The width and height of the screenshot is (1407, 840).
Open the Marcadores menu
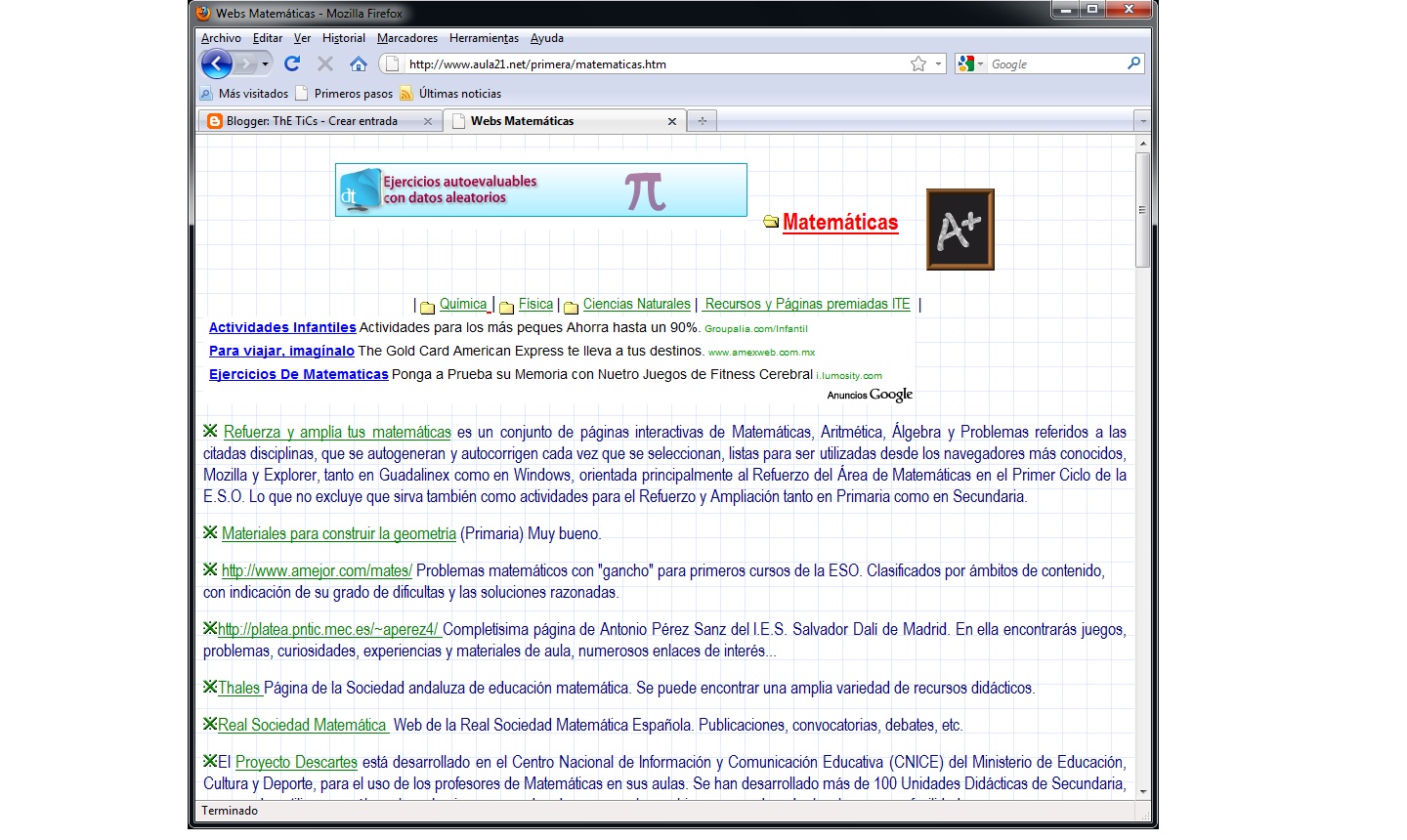coord(407,38)
